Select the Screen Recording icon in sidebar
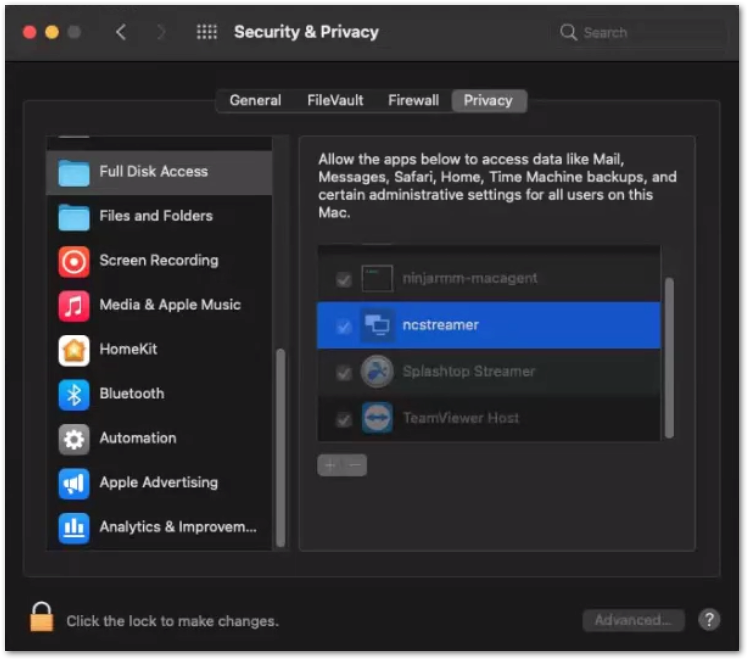This screenshot has height=660, width=748. click(x=74, y=261)
